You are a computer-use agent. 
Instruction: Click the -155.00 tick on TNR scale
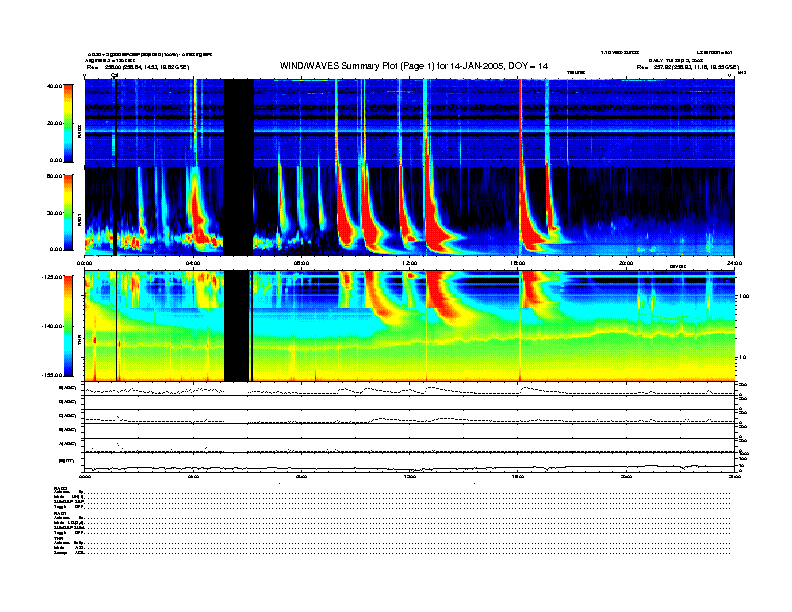(52, 375)
